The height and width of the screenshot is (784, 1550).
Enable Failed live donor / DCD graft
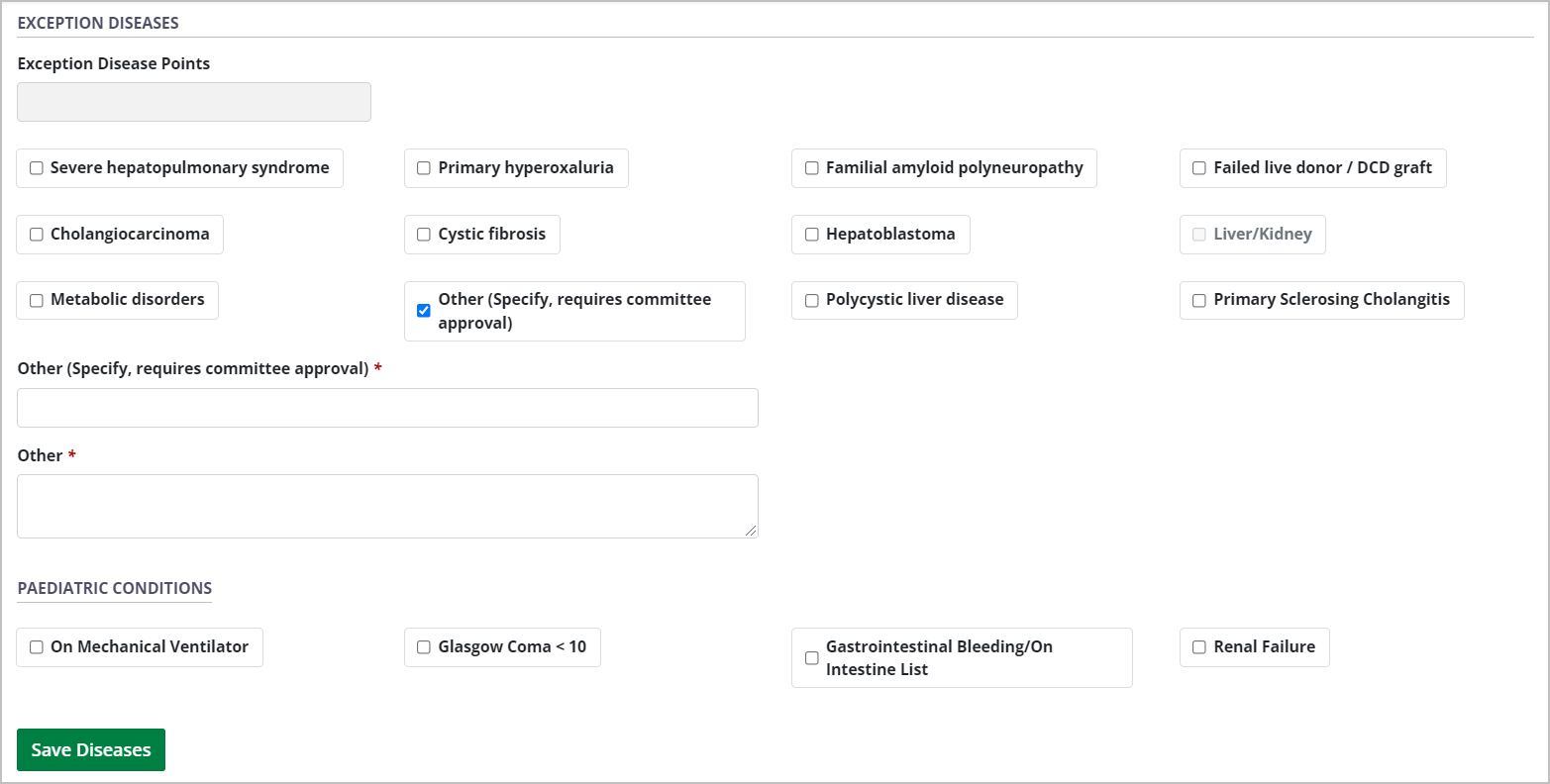(1198, 167)
